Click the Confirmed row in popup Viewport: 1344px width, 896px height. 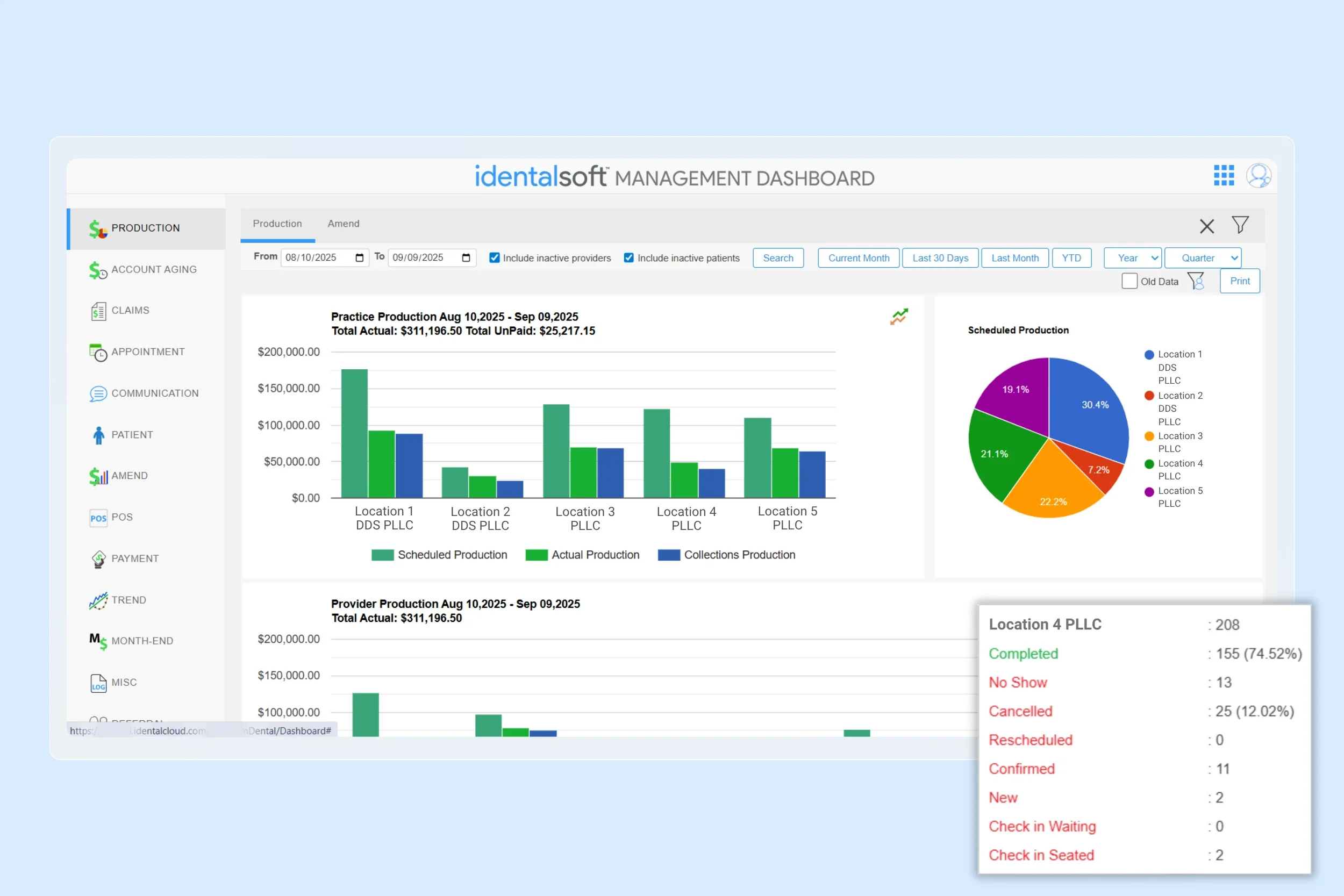point(1145,769)
